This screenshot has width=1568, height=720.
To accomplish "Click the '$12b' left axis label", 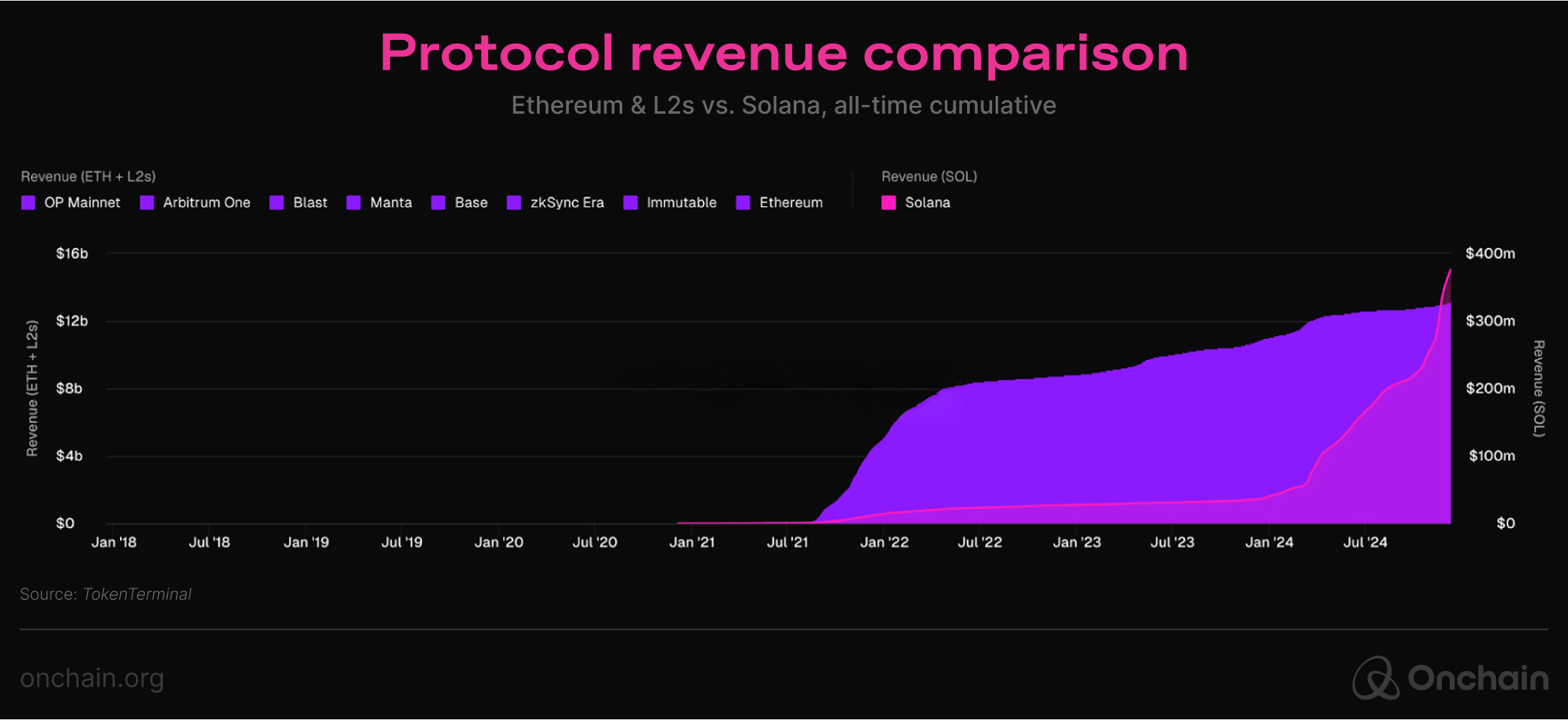I will [x=72, y=321].
